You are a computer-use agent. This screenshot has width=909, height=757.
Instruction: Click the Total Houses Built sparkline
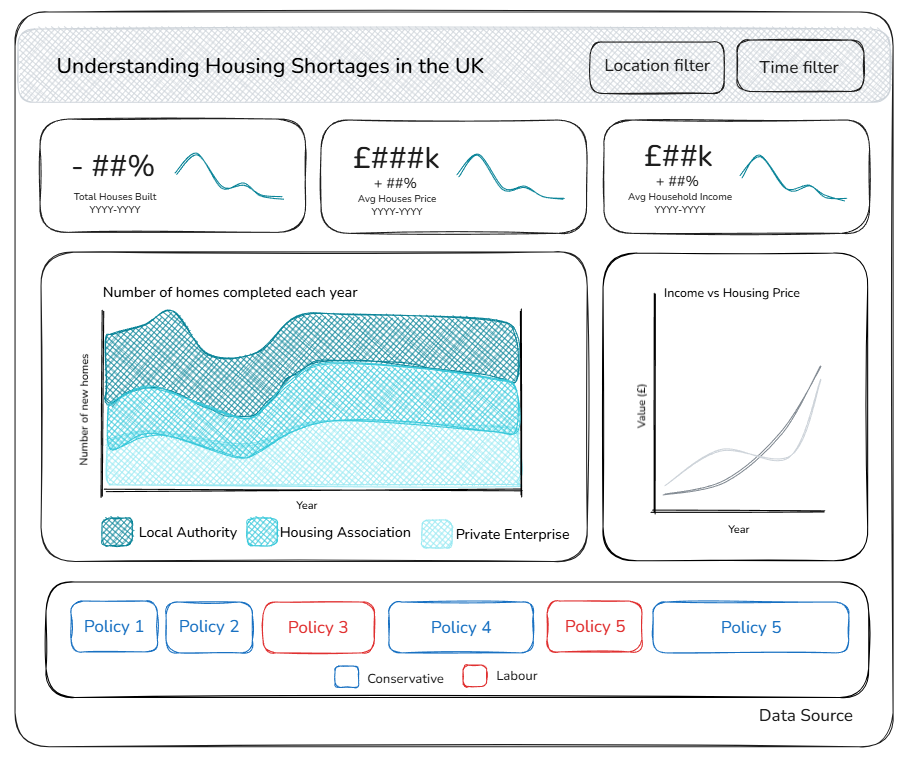pyautogui.click(x=229, y=177)
